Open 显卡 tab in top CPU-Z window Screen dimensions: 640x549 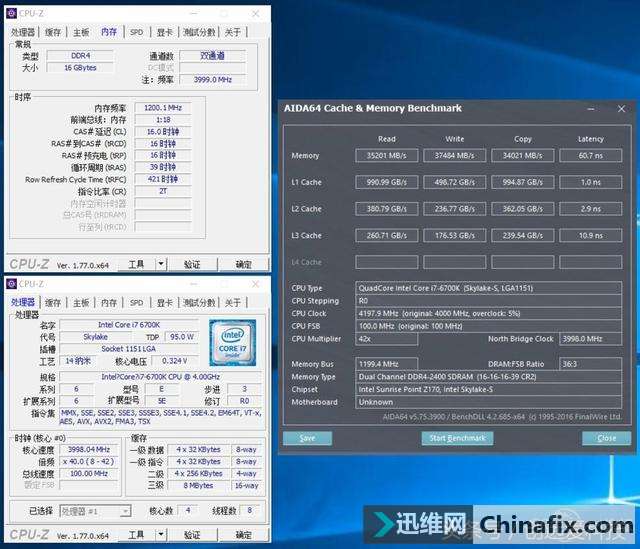pyautogui.click(x=164, y=32)
